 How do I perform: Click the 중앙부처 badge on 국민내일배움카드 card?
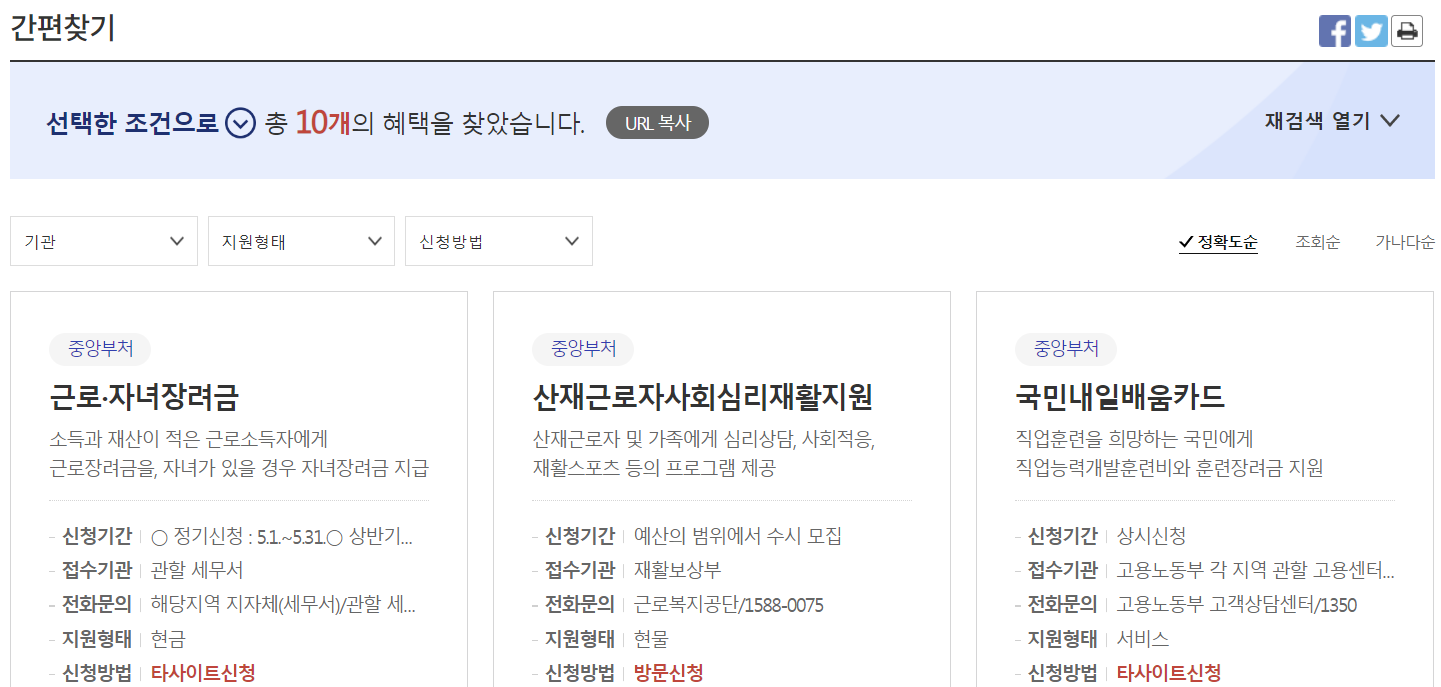pos(1066,349)
